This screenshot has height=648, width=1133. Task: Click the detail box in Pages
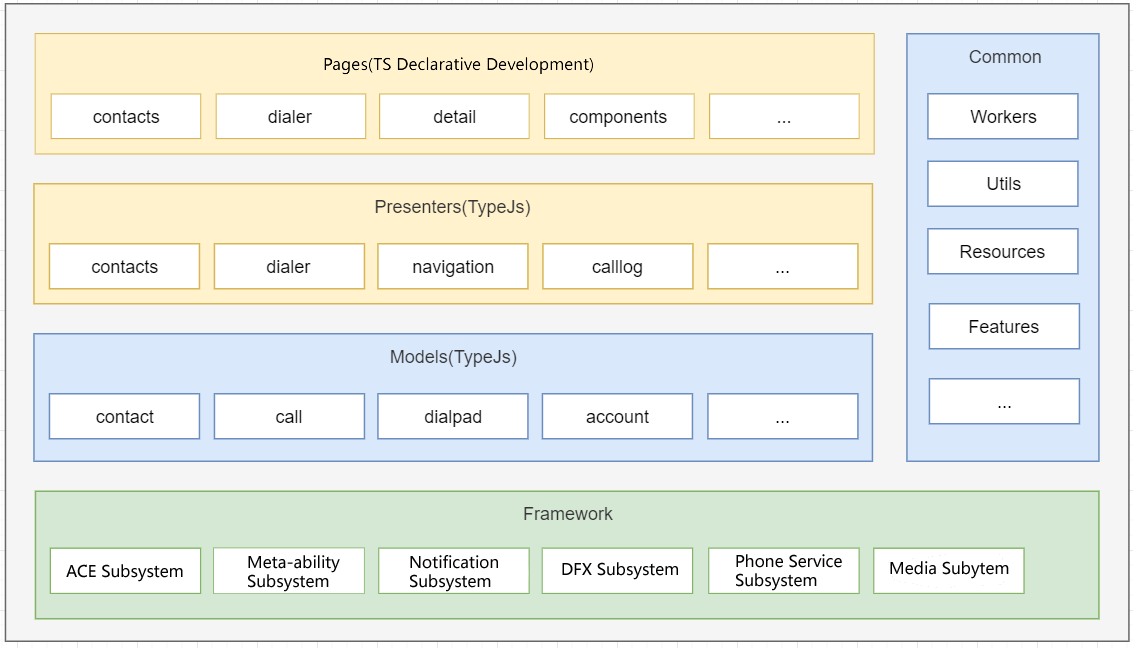pos(454,117)
